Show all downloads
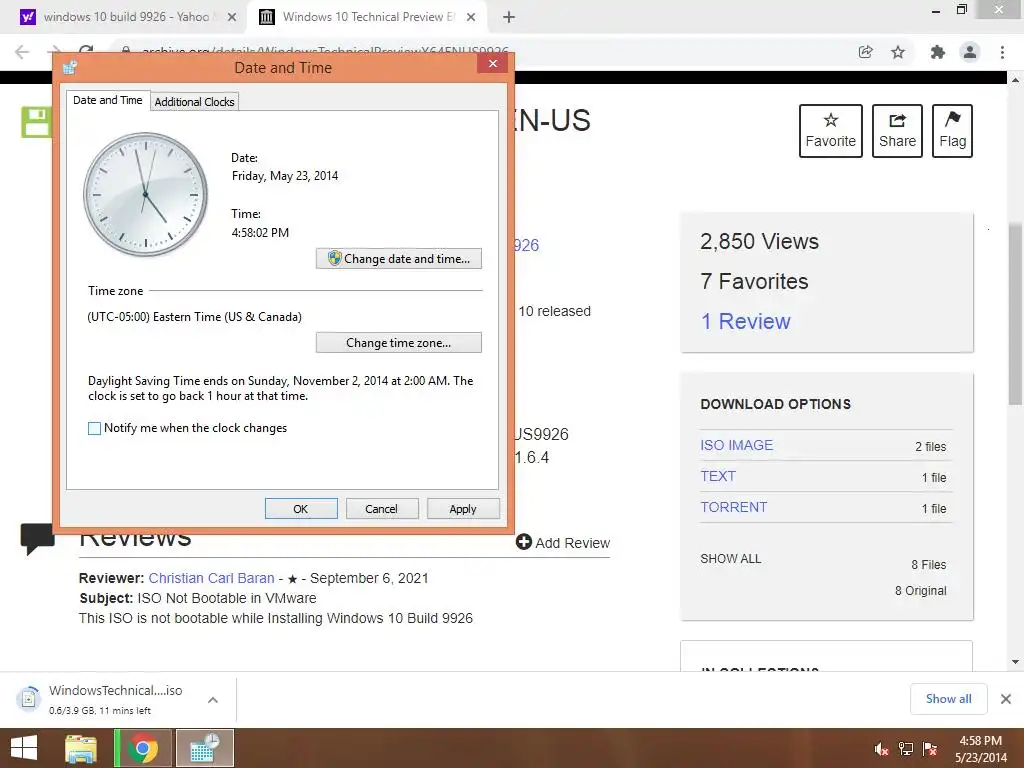The width and height of the screenshot is (1024, 768). tap(948, 699)
